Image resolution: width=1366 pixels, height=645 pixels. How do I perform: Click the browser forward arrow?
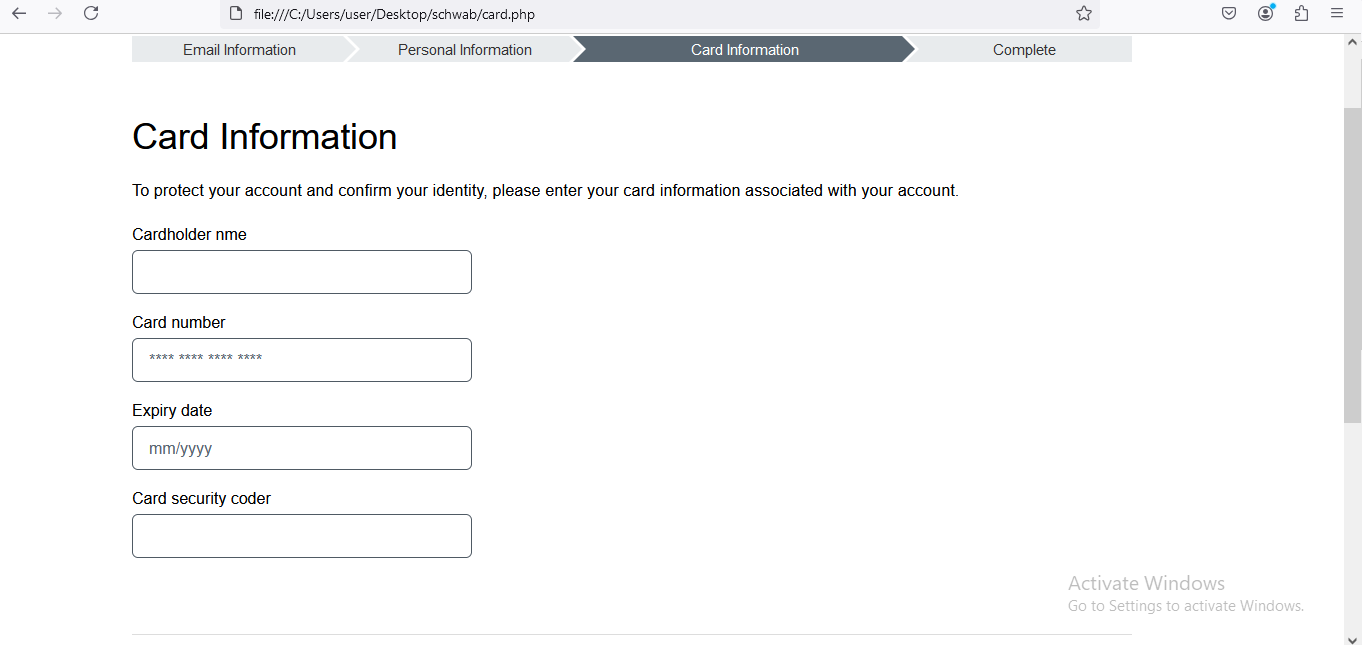pyautogui.click(x=55, y=13)
